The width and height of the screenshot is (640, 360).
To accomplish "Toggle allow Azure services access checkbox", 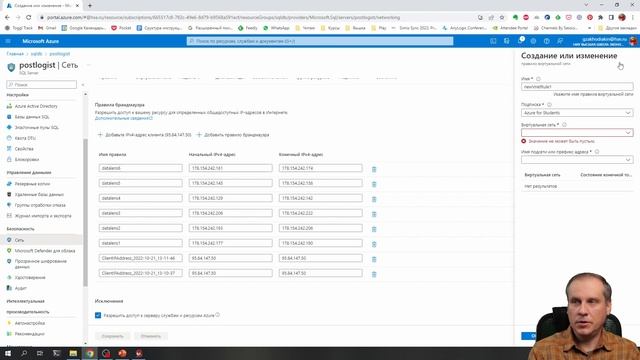I will pyautogui.click(x=98, y=316).
